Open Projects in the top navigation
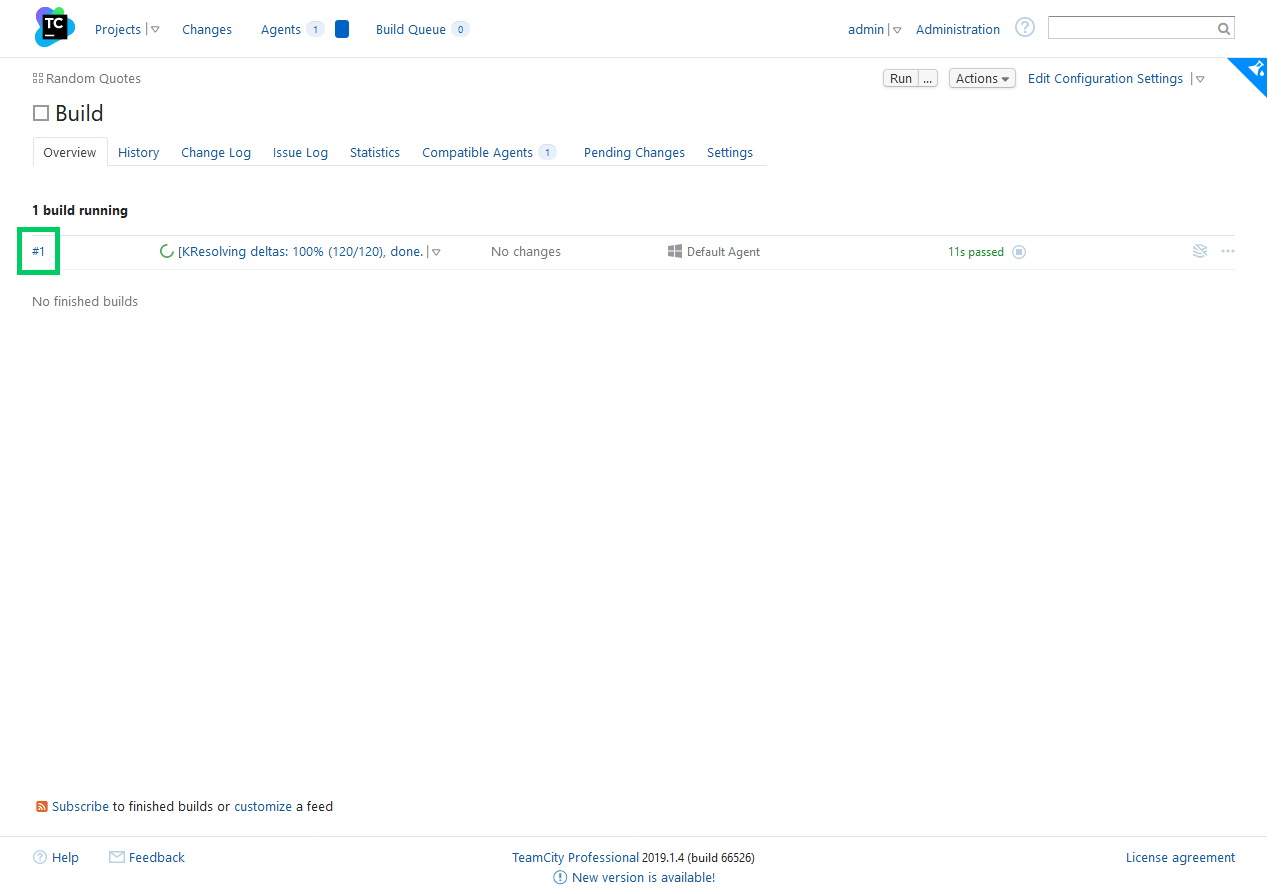 (118, 29)
